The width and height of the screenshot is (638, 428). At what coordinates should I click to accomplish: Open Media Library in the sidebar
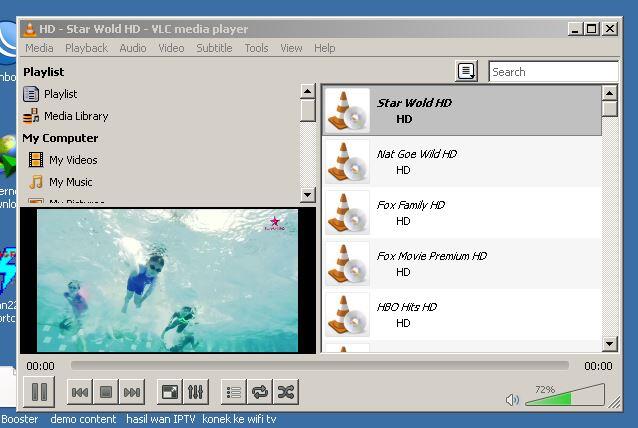76,116
